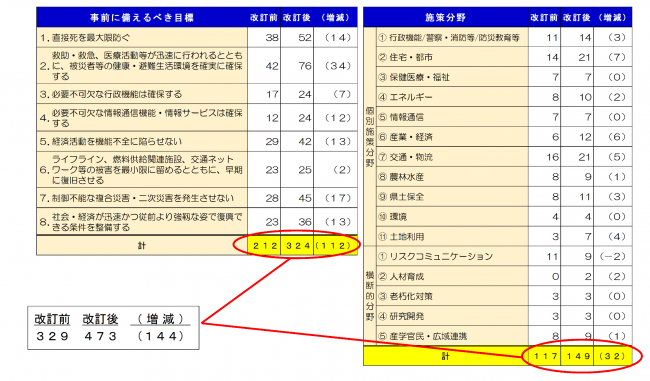Click the right table total change (32)
The image size is (650, 381).
coord(613,356)
